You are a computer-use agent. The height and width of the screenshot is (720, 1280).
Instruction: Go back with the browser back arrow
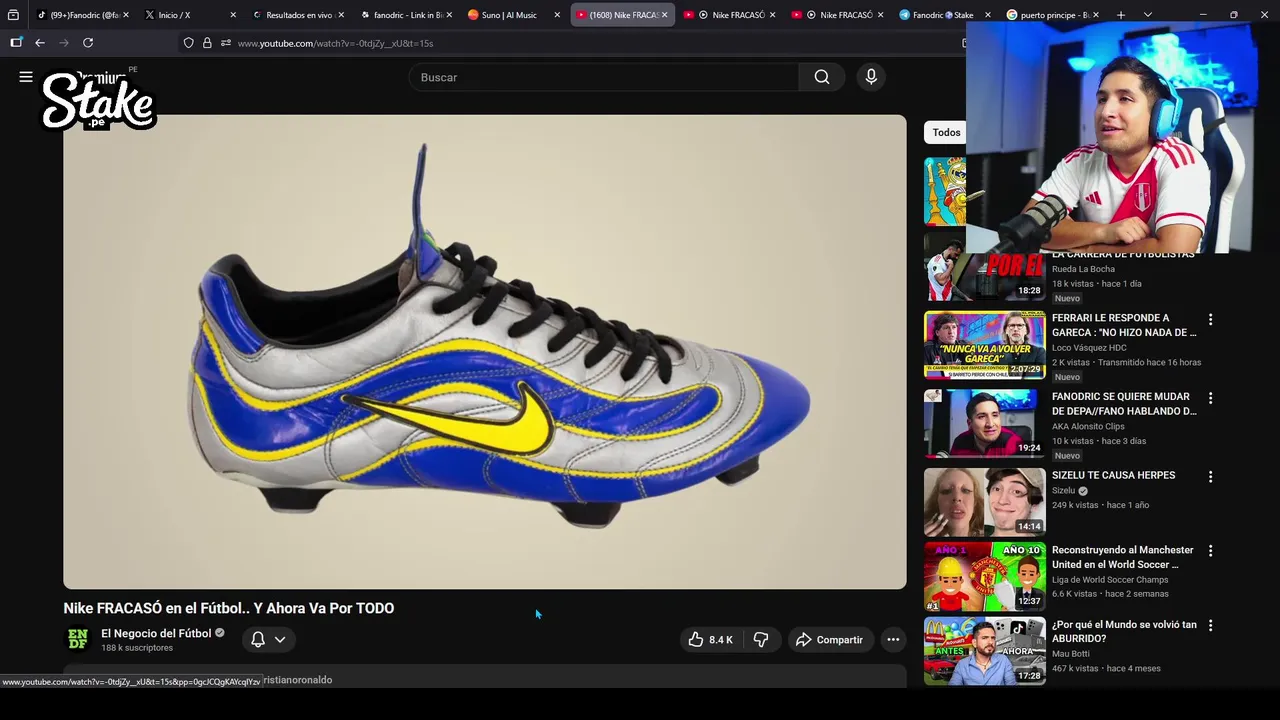(39, 43)
